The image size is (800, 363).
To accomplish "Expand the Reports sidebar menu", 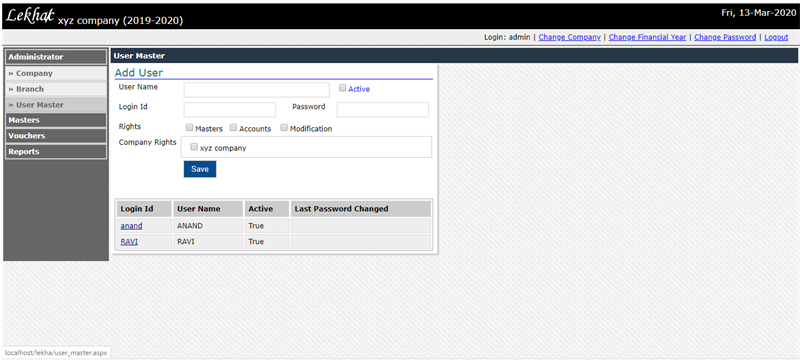I will coord(56,152).
